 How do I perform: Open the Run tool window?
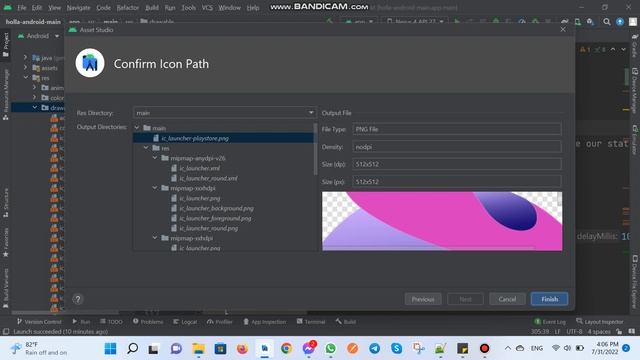click(x=81, y=322)
